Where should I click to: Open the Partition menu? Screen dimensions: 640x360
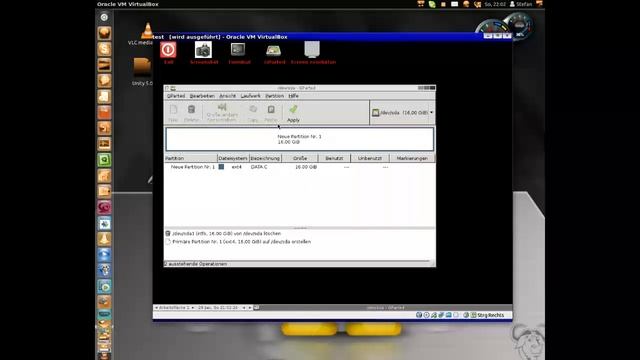[x=274, y=96]
